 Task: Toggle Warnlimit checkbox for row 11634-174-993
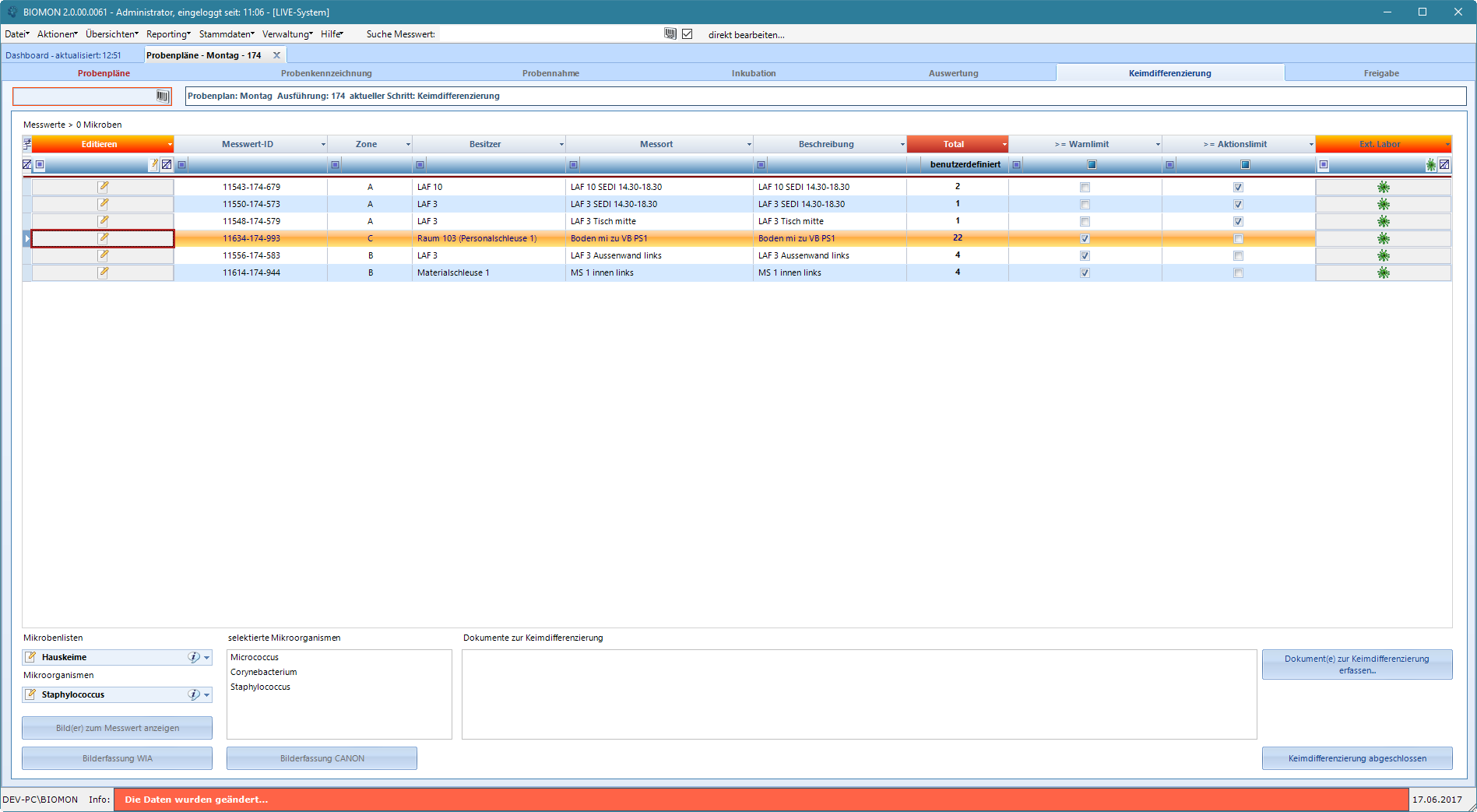click(x=1085, y=239)
